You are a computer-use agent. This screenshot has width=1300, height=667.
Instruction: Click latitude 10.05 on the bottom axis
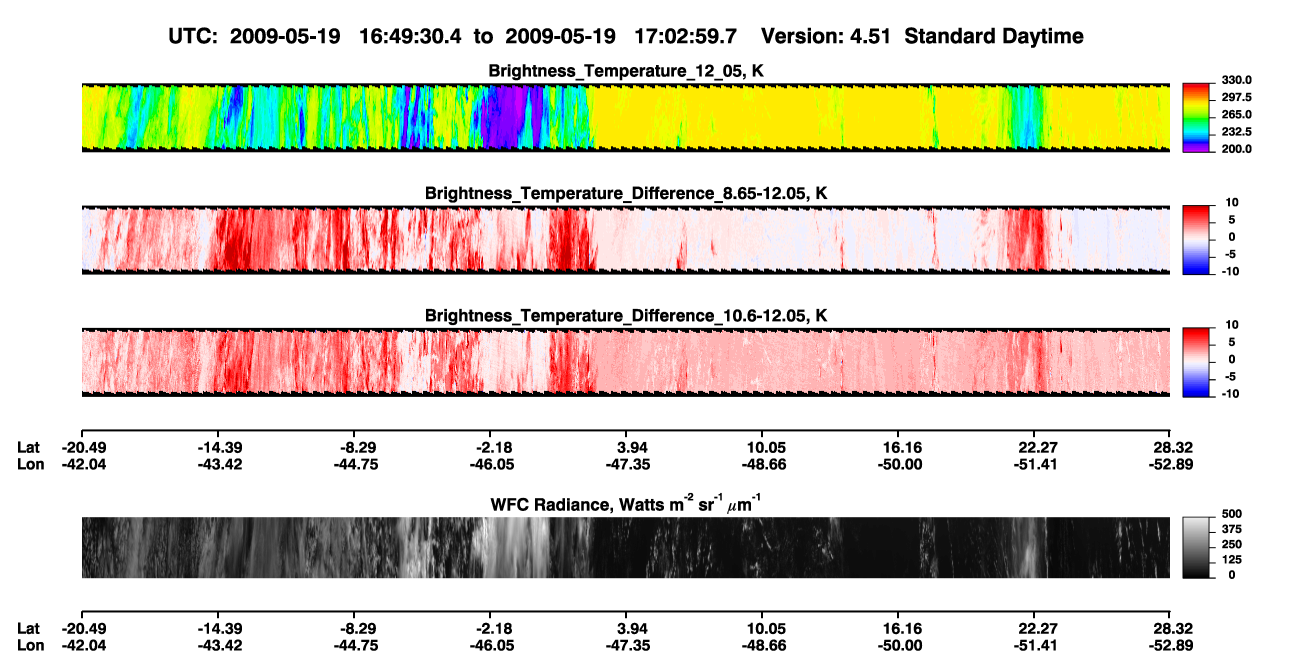tap(765, 628)
